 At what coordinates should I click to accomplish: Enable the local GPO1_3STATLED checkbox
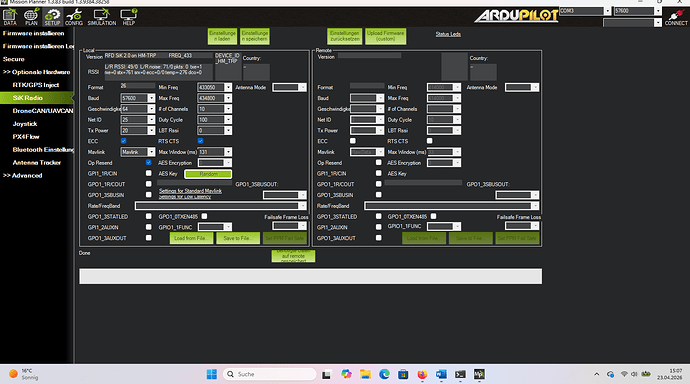tap(149, 216)
